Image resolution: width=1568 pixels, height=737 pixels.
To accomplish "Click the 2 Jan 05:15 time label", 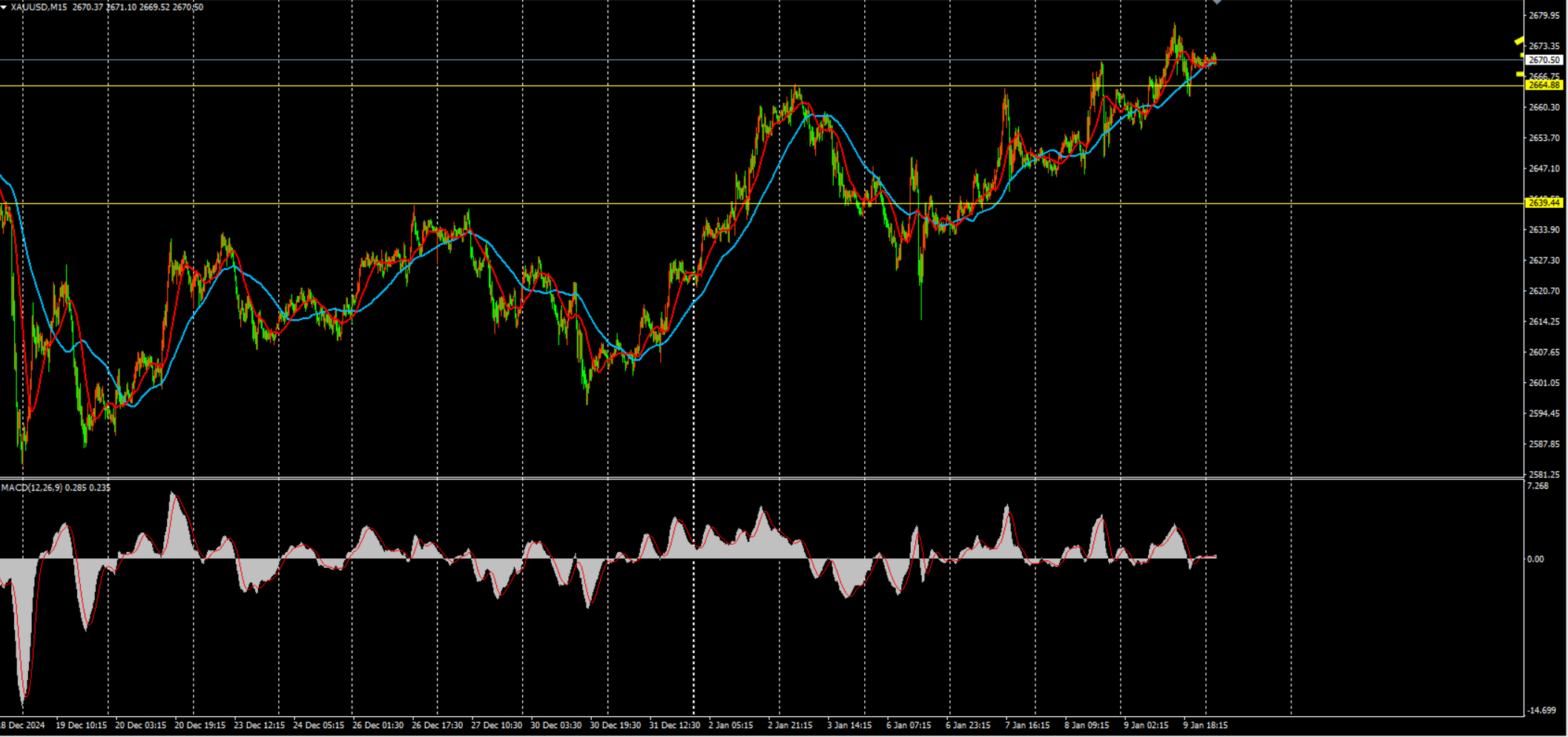I will (731, 726).
